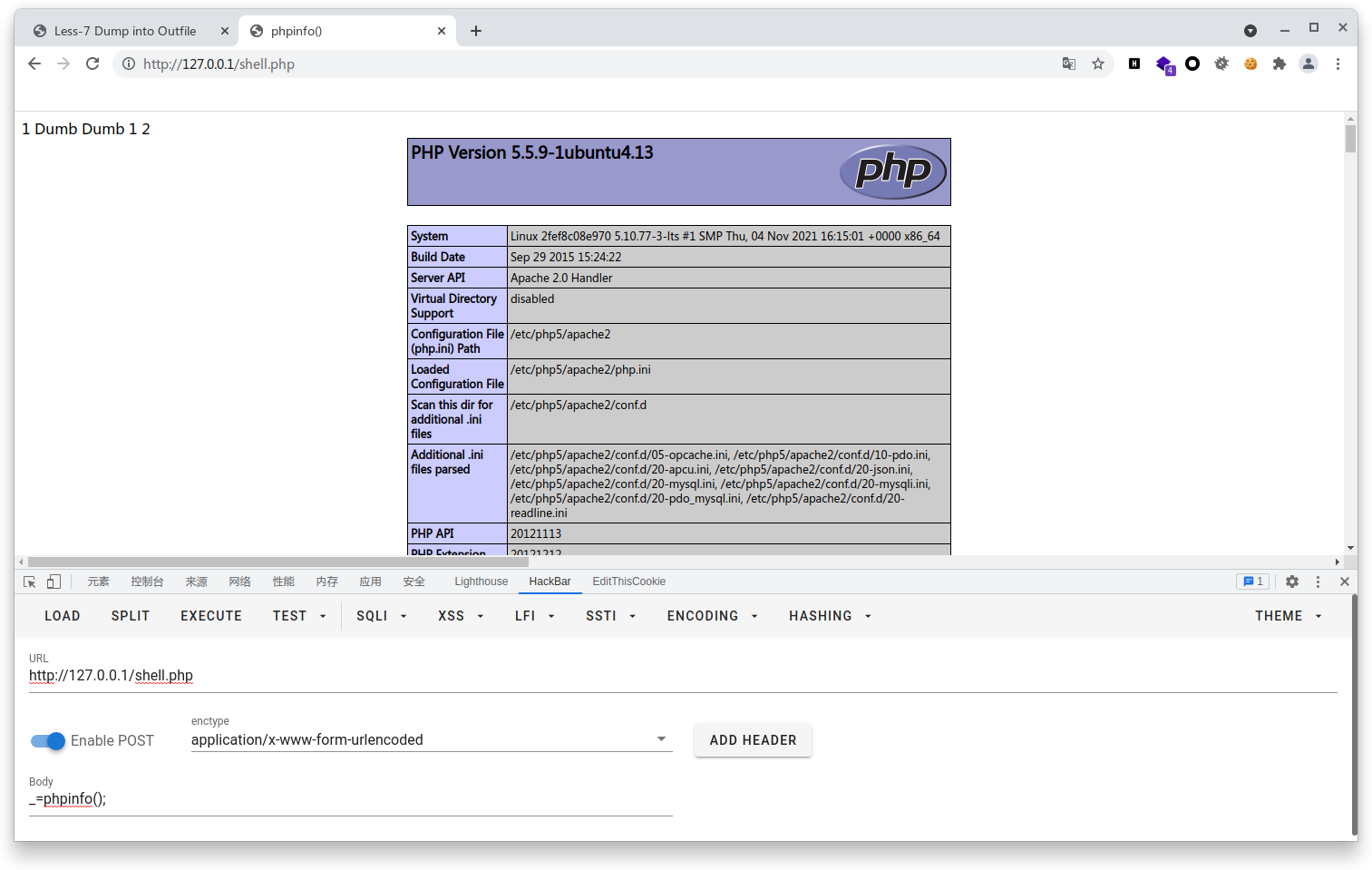Switch to the 控制台 DevTools tab
Viewport: 1372px width, 870px height.
tap(147, 582)
